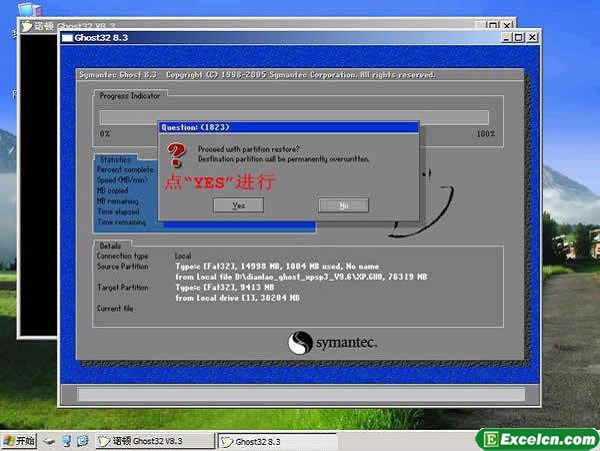This screenshot has height=451, width=600.
Task: Click "Destination partition will be permanently overwritten" text
Action: [284, 159]
